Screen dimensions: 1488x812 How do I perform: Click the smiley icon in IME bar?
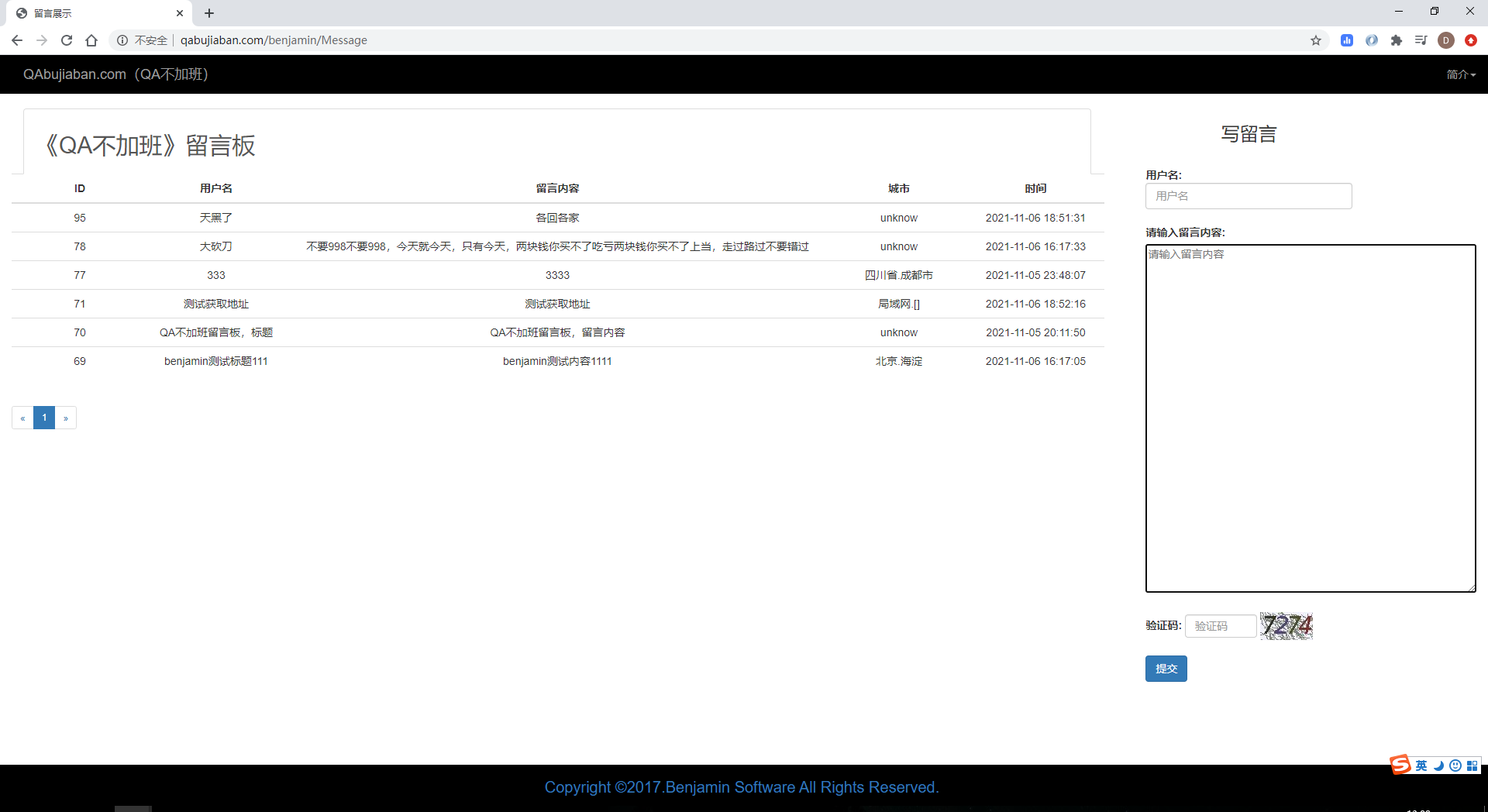click(x=1455, y=766)
